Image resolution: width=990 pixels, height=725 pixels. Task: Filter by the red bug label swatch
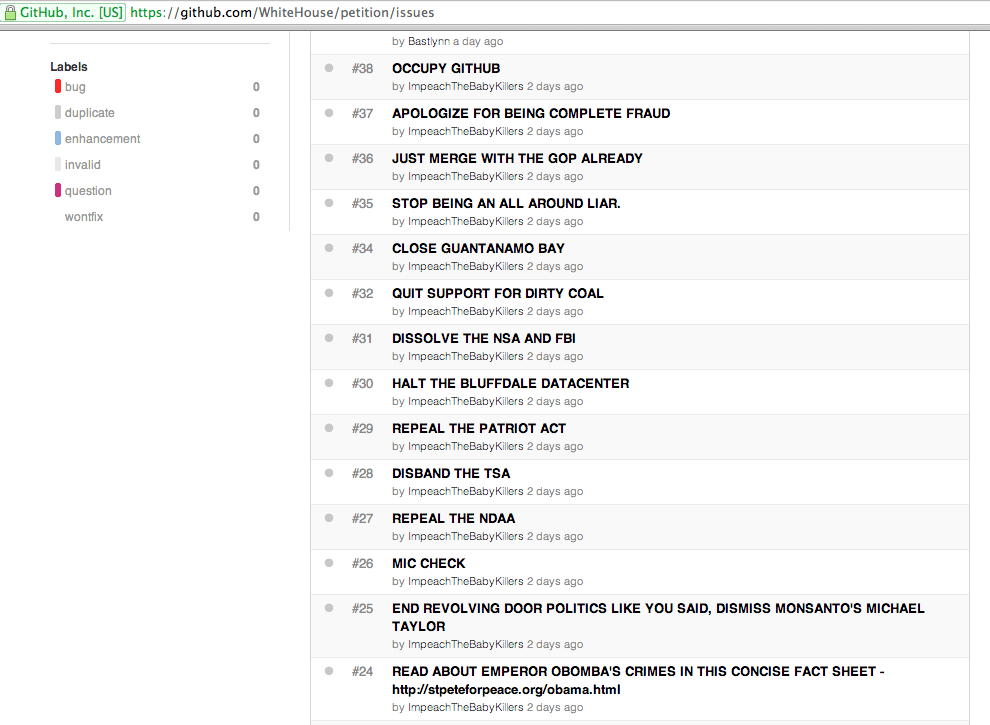pos(58,87)
